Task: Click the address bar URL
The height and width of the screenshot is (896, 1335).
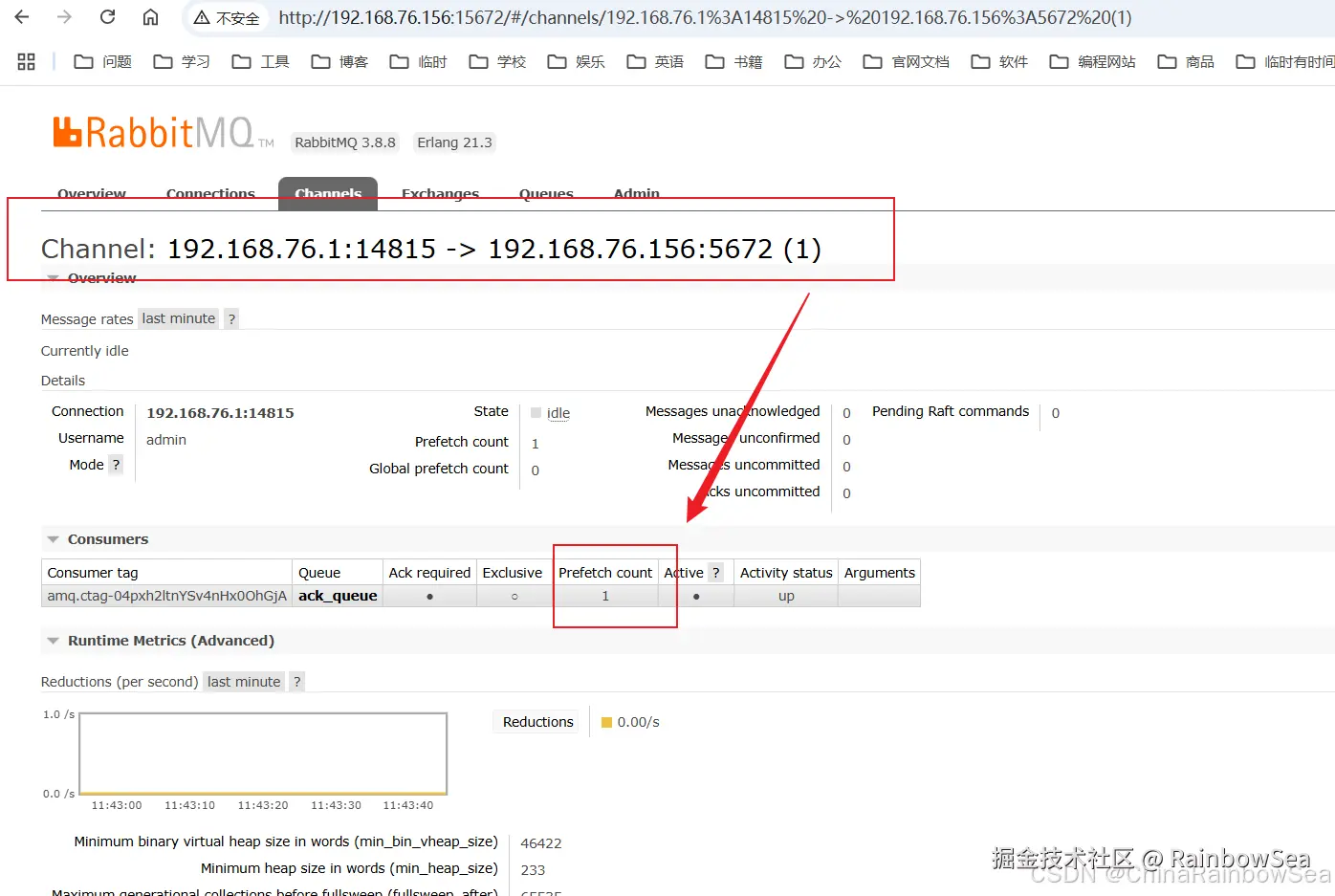Action: pos(705,17)
